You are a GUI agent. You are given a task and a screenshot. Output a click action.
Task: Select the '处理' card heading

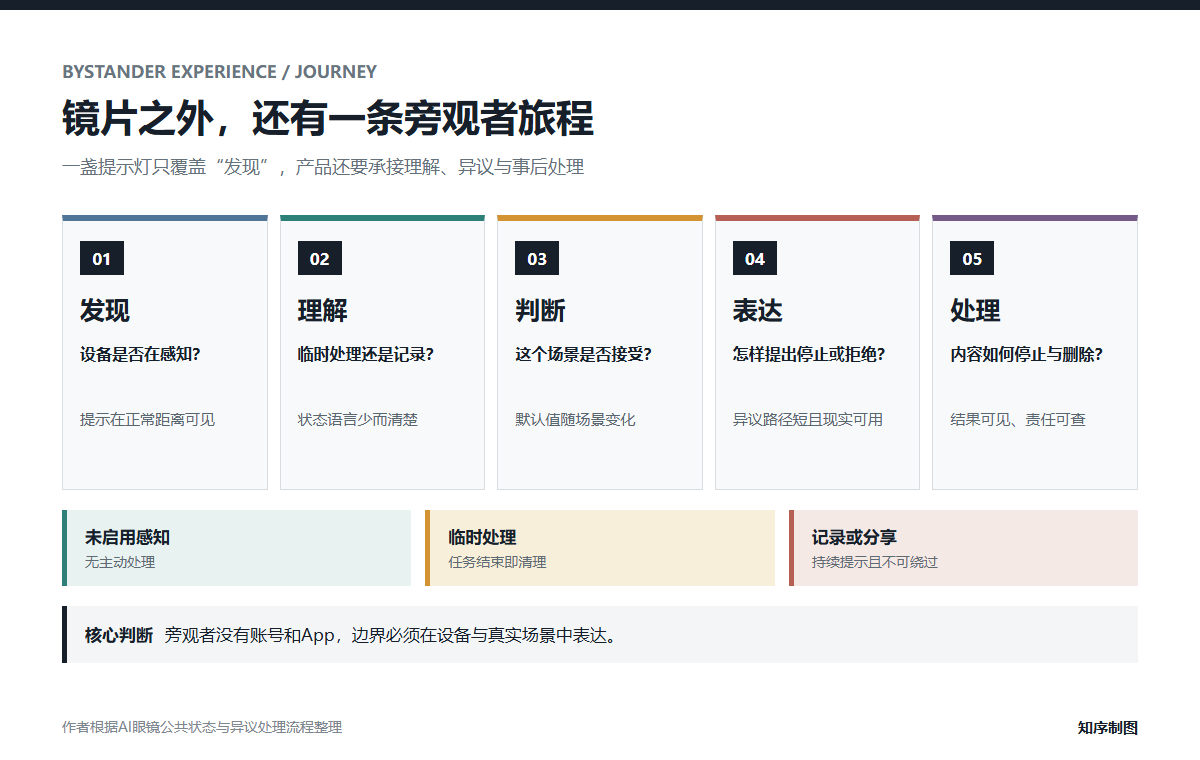pos(975,311)
